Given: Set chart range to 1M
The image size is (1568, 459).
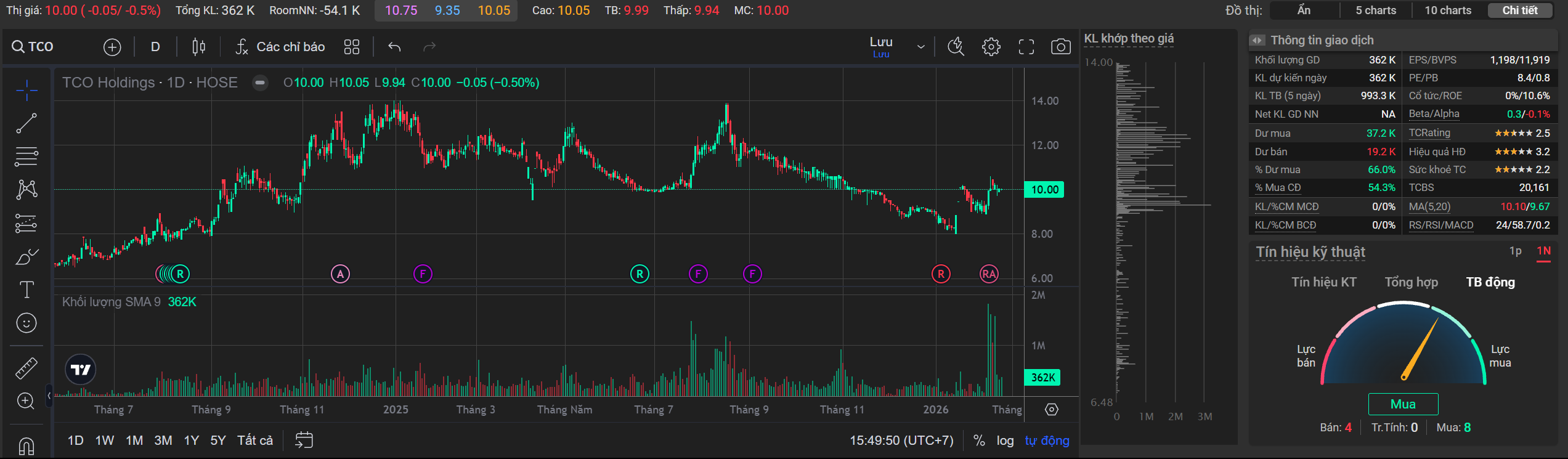Looking at the screenshot, I should (x=134, y=441).
